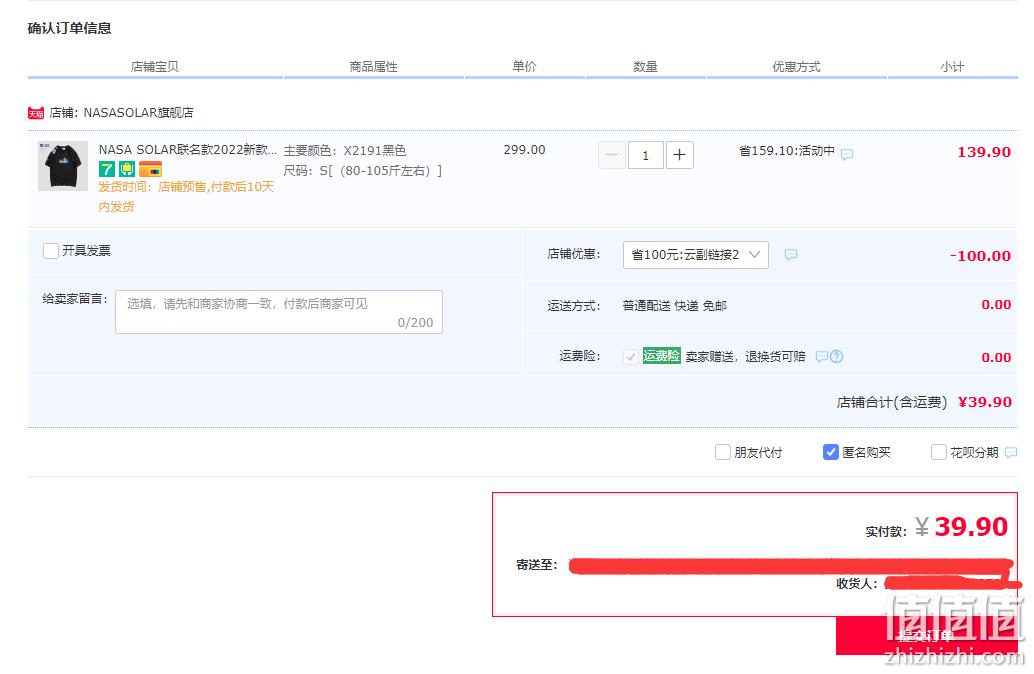Click the 优惠方式 column header
Image resolution: width=1034 pixels, height=674 pixels.
point(796,67)
